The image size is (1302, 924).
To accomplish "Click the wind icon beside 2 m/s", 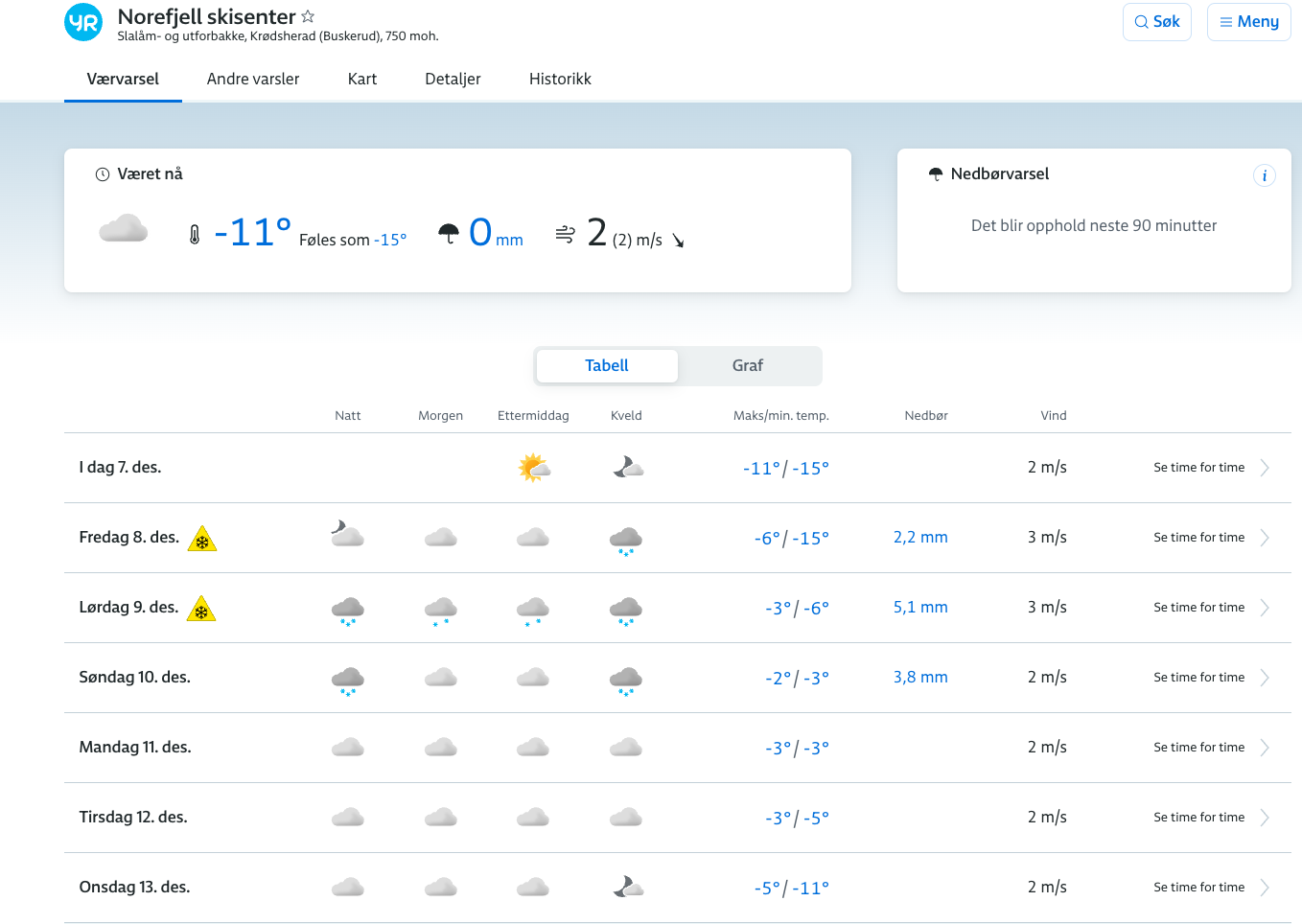I will (566, 234).
